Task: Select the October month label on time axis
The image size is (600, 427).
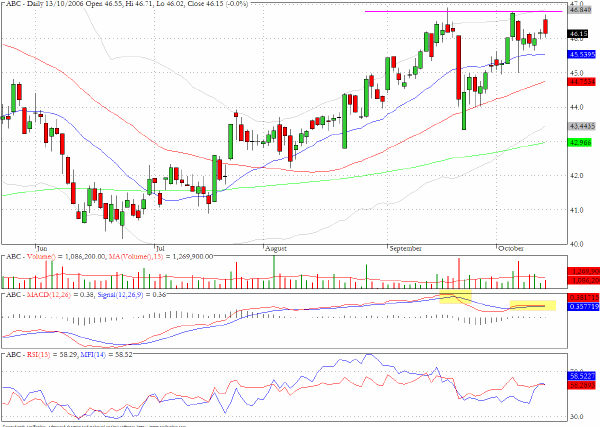Action: (511, 248)
